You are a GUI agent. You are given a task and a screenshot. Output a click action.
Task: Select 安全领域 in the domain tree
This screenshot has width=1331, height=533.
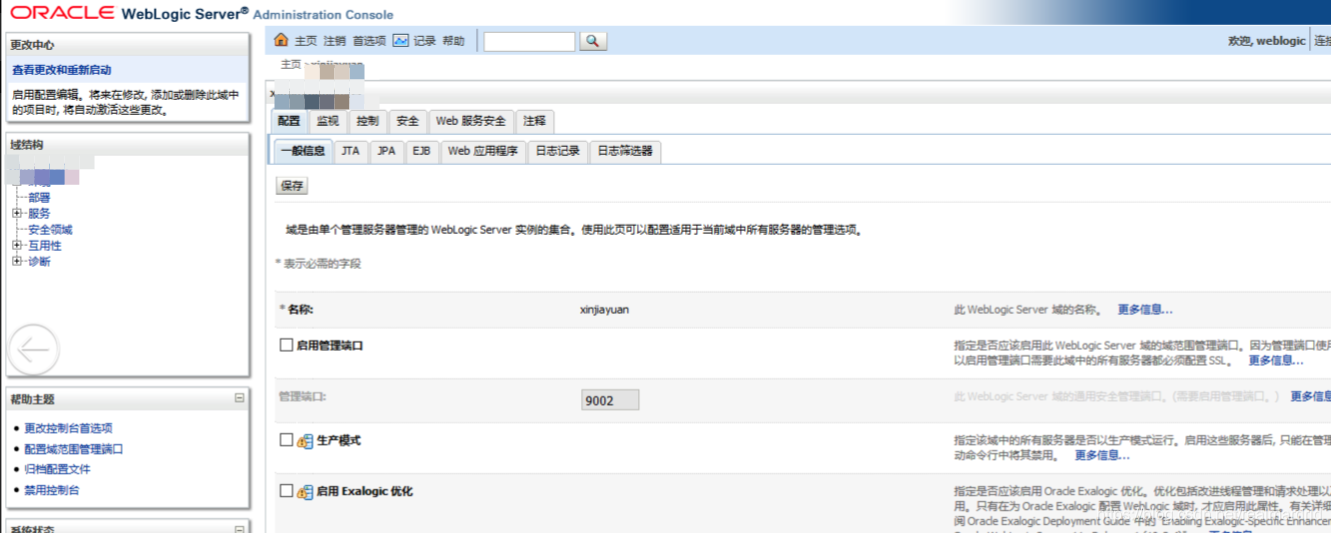click(50, 229)
